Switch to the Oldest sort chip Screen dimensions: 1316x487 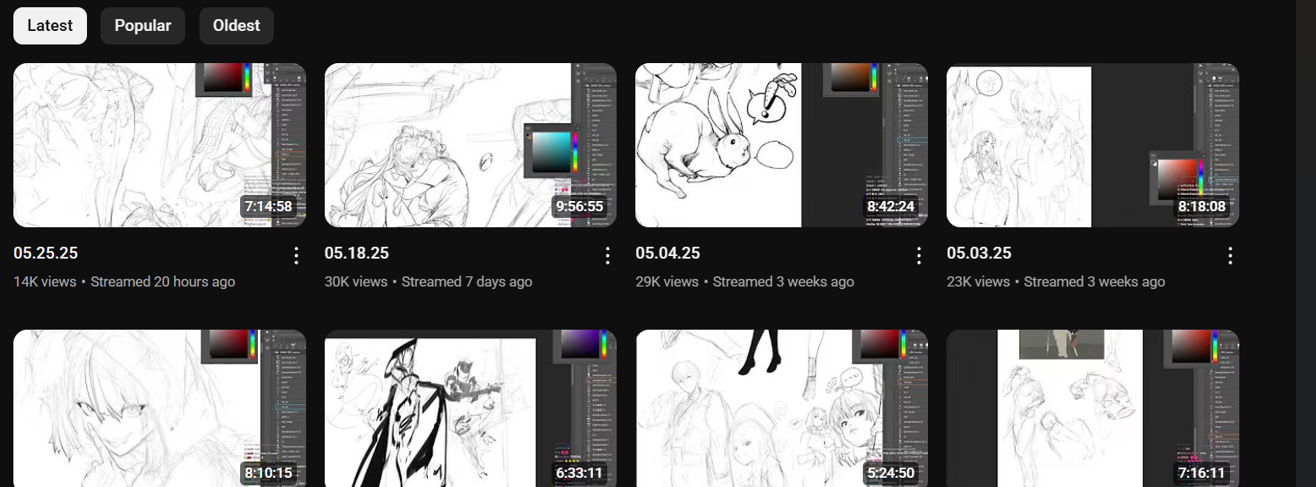pos(237,26)
